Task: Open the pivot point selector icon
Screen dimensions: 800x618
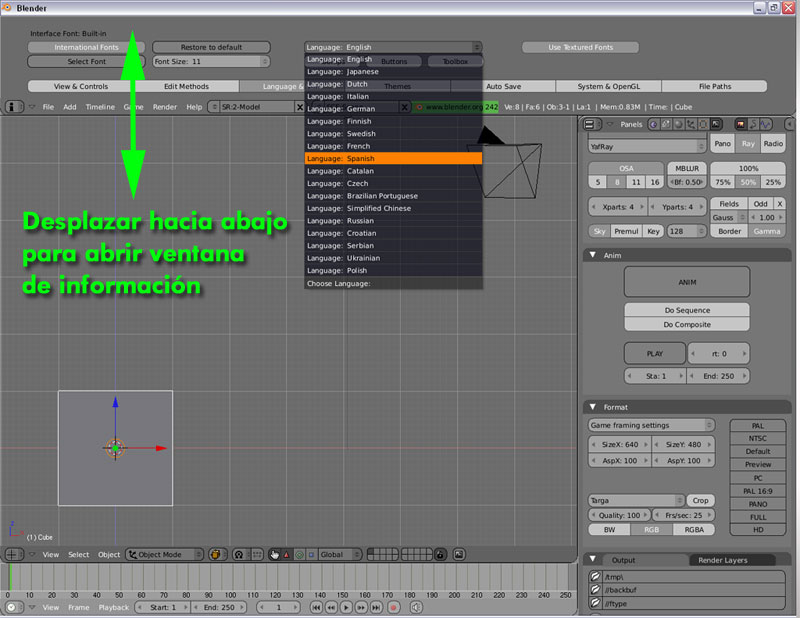Action: 239,554
